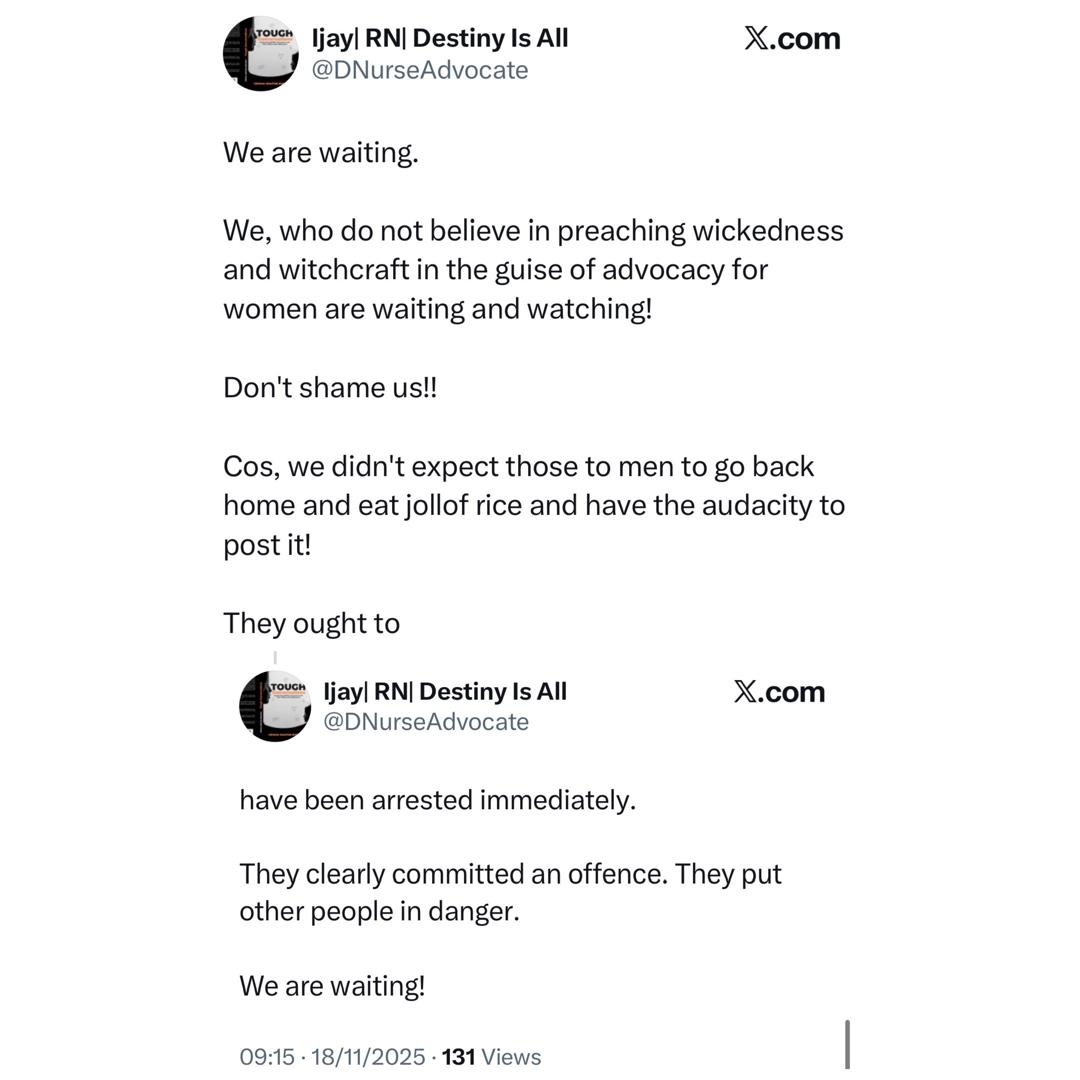This screenshot has width=1080, height=1080.
Task: Click the vertical scrollbar beside the Views row
Action: [x=848, y=1045]
